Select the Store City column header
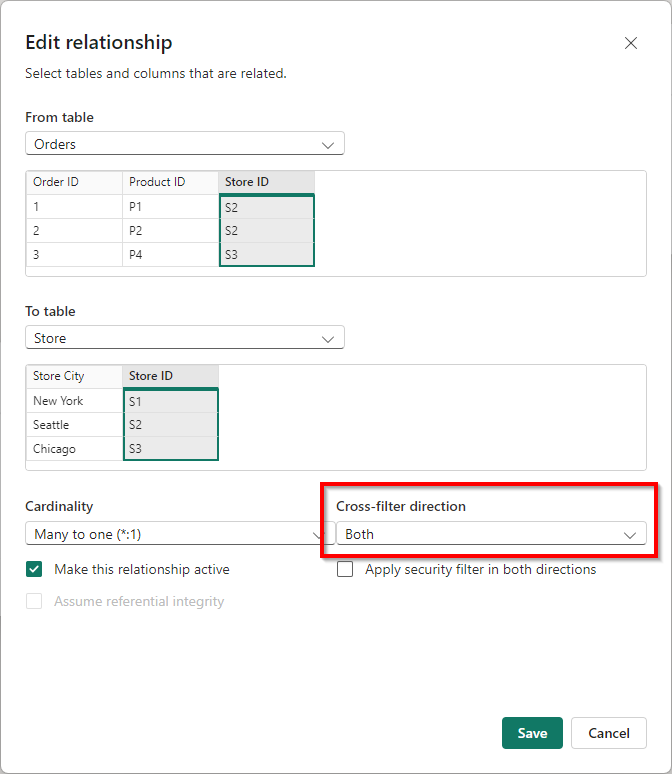Image resolution: width=672 pixels, height=774 pixels. coord(74,376)
